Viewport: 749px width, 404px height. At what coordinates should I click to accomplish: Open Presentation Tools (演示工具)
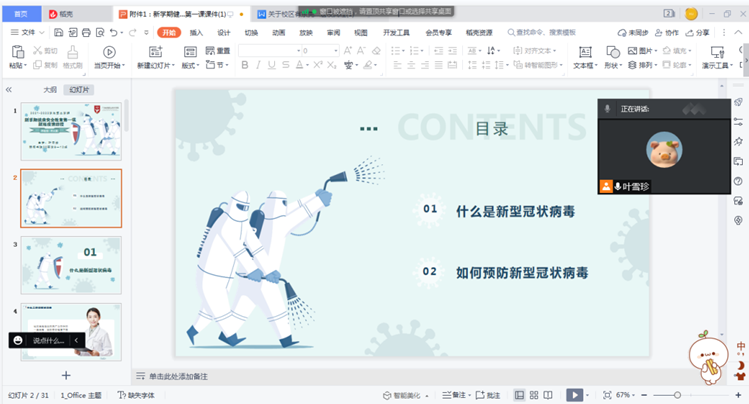click(x=717, y=56)
